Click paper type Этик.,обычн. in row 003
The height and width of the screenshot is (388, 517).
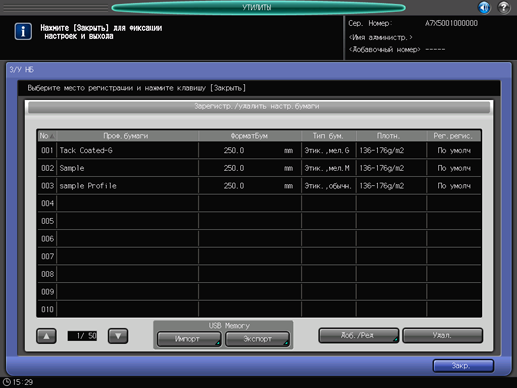click(328, 186)
